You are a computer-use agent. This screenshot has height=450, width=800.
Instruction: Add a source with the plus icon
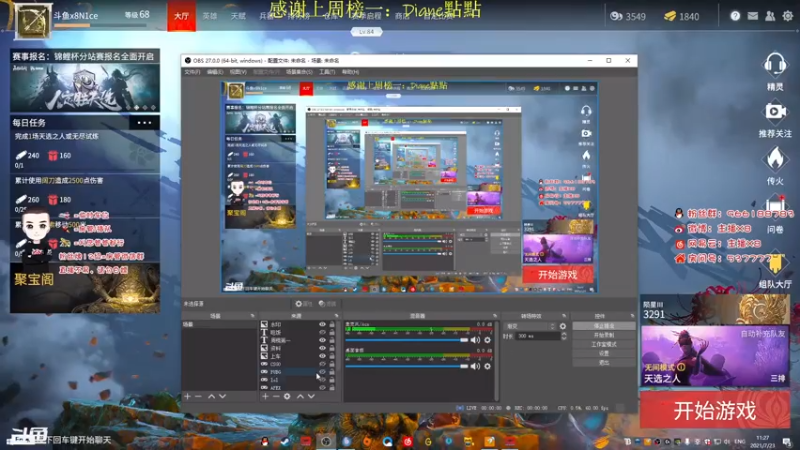[x=265, y=396]
